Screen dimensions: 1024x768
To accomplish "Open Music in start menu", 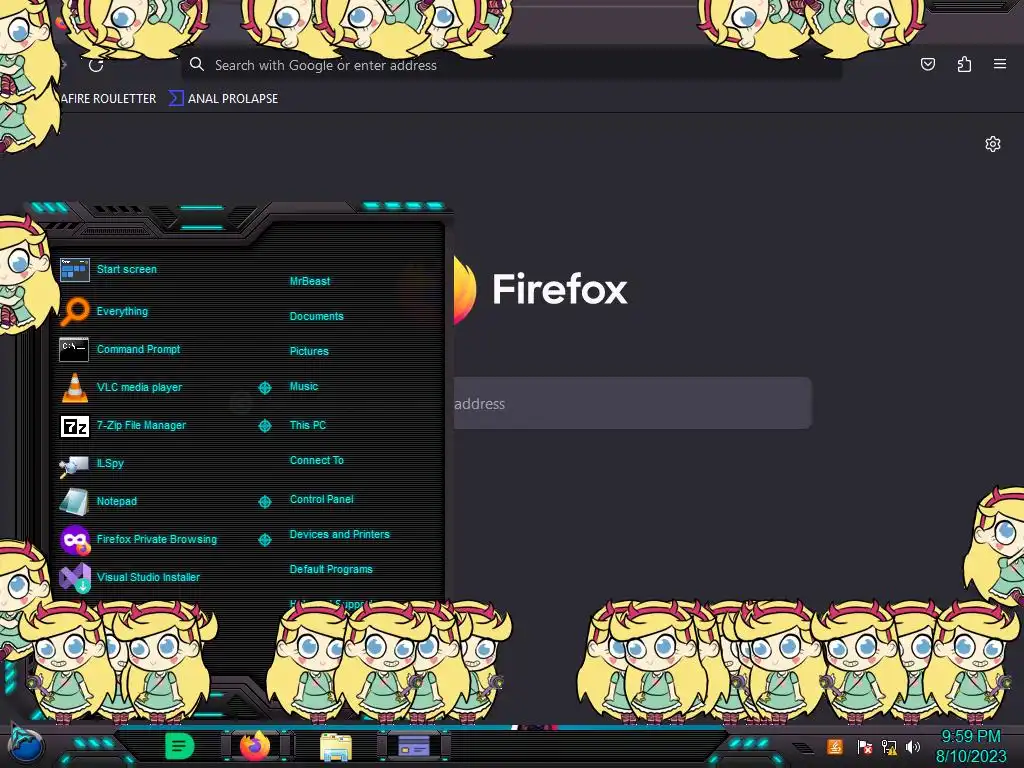I will point(304,387).
